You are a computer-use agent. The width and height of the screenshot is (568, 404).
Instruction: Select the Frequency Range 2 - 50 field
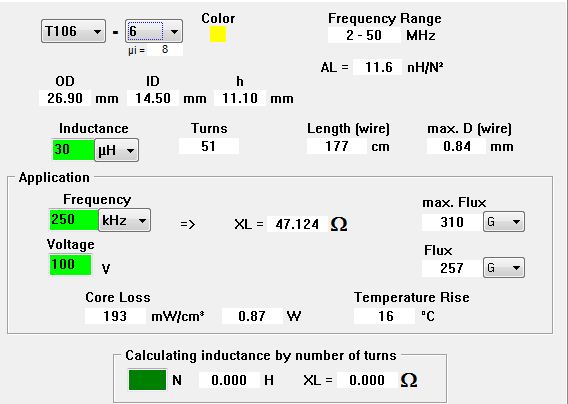tap(364, 36)
